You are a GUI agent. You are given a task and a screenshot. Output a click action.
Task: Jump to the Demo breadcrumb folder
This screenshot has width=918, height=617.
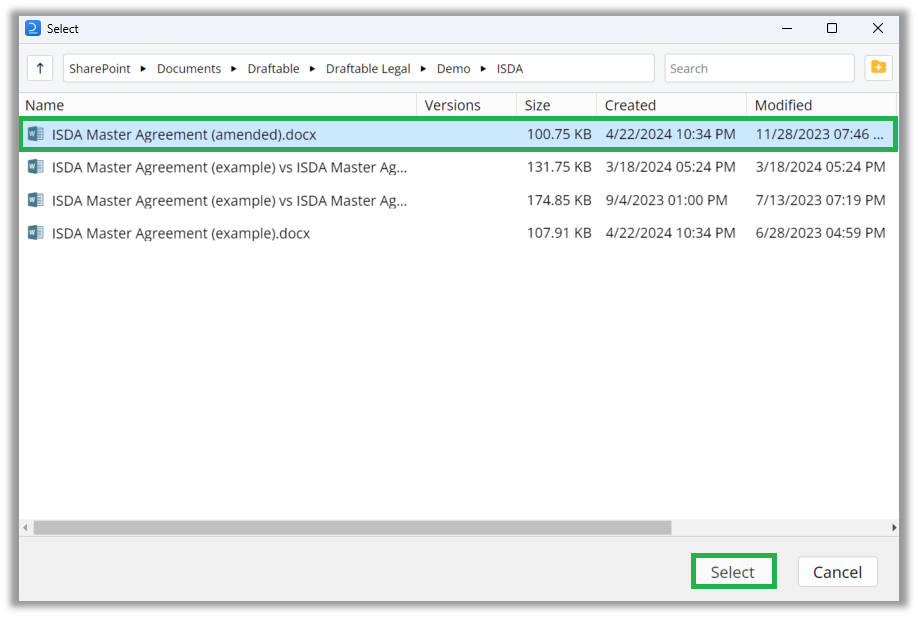pyautogui.click(x=453, y=68)
